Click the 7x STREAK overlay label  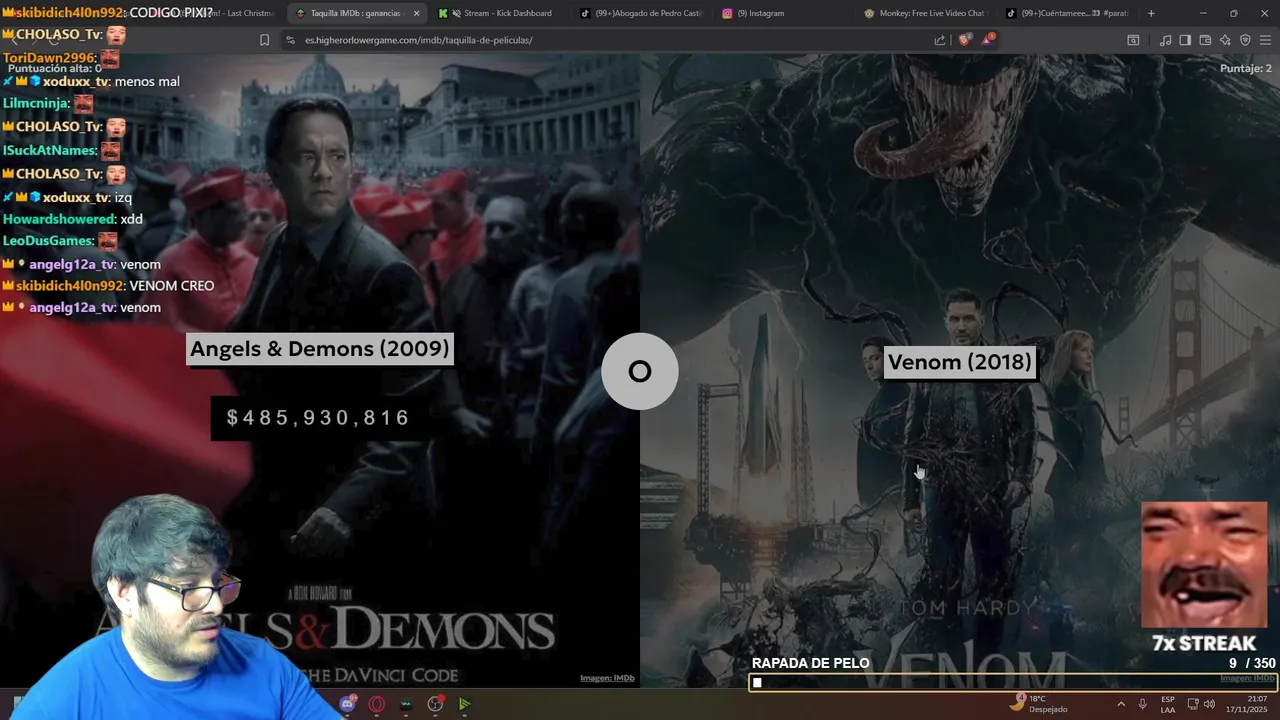point(1204,643)
